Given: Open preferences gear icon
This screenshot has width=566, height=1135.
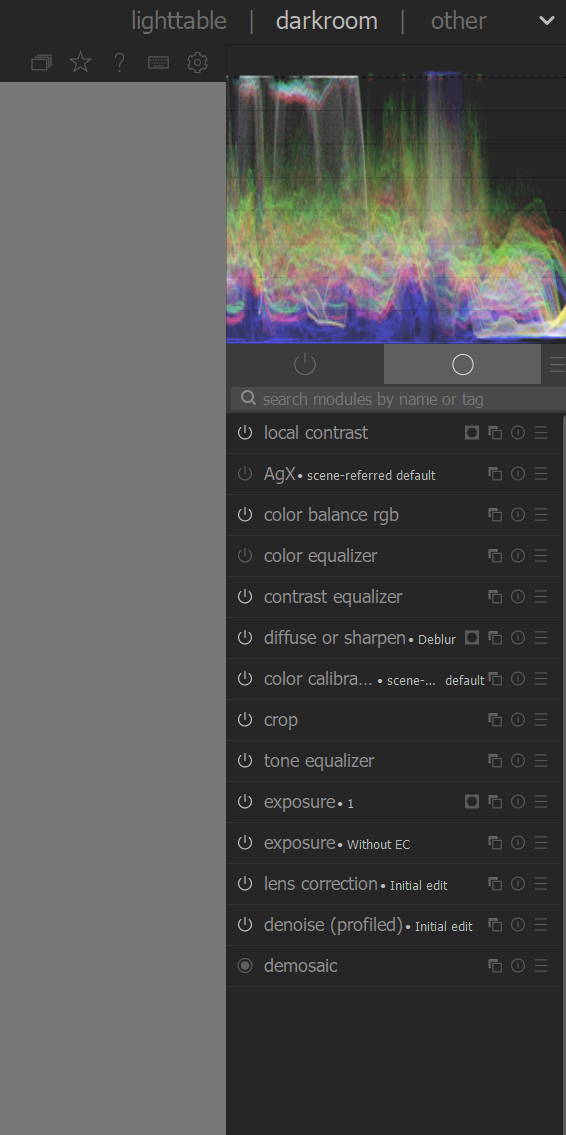Looking at the screenshot, I should pyautogui.click(x=197, y=63).
